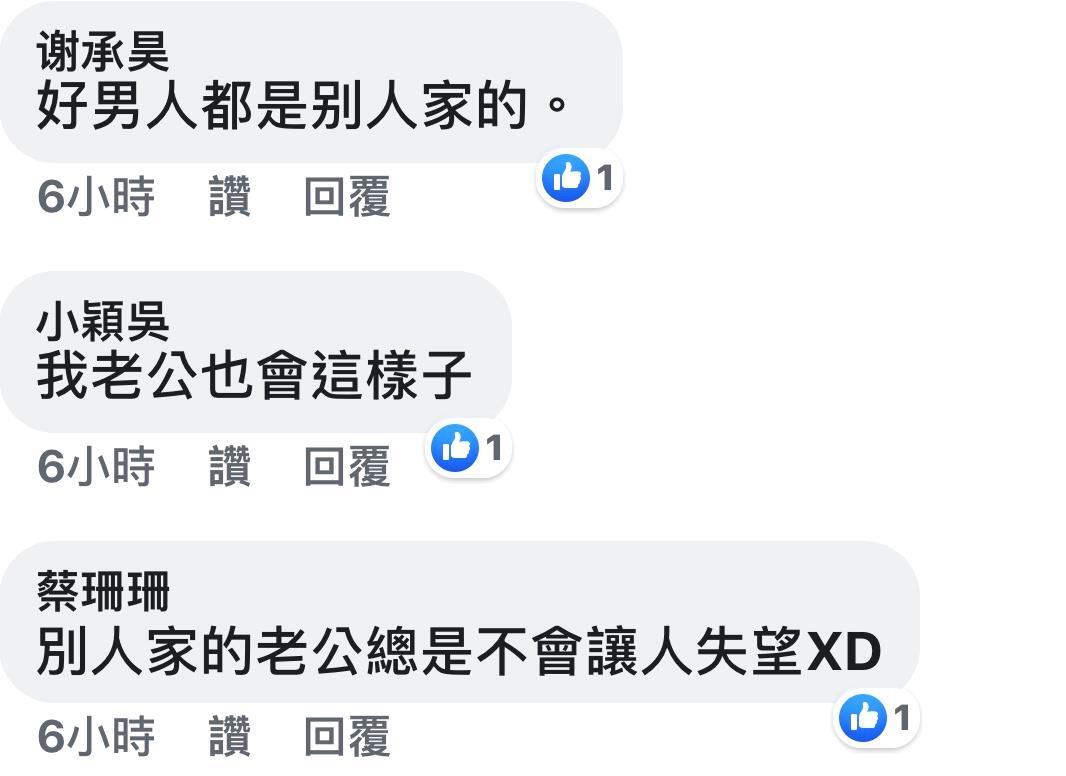
Task: Like 蔡珊珊's comment with 讚
Action: pos(230,736)
